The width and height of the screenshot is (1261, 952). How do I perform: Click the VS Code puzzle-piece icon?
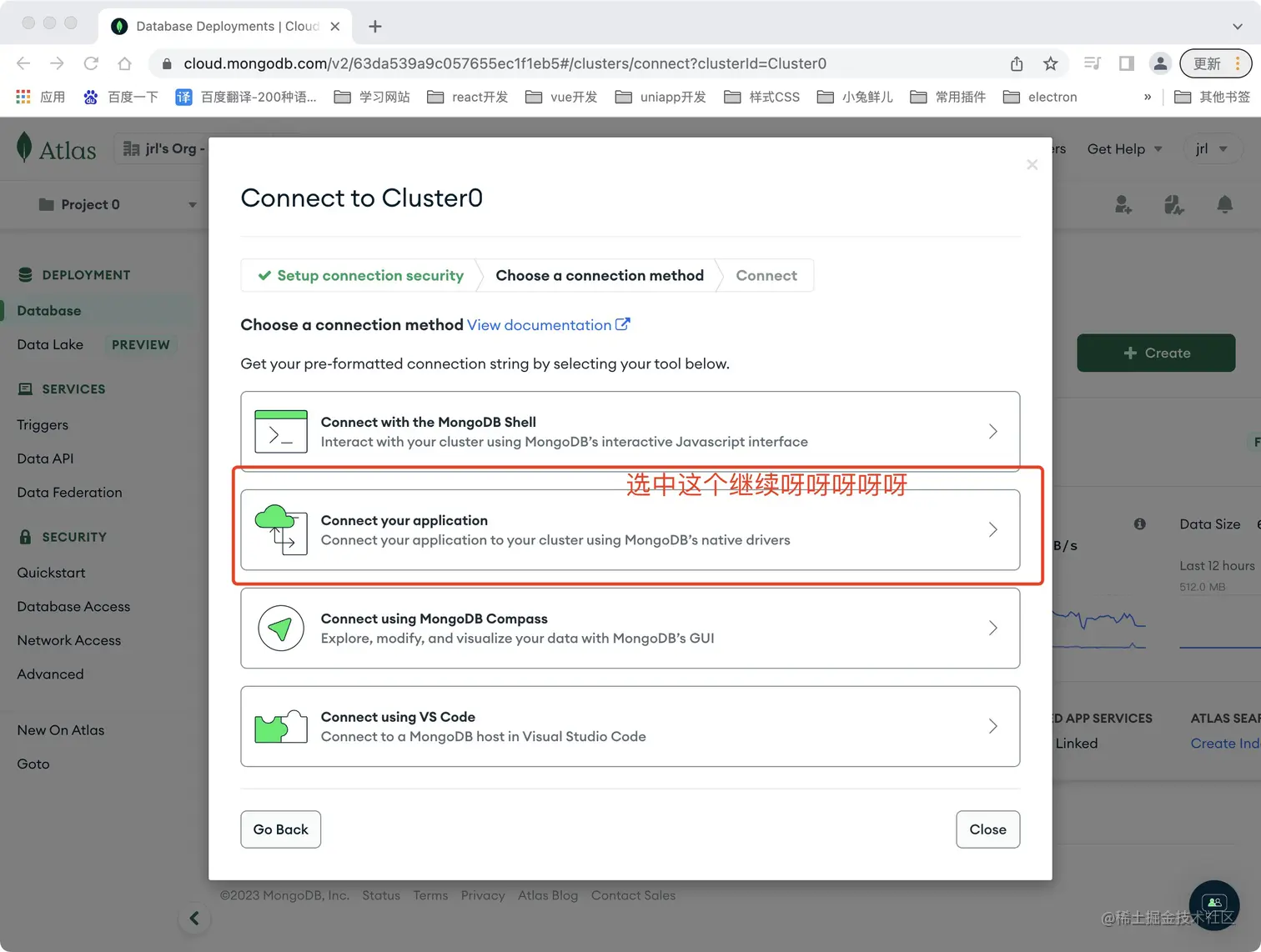[x=281, y=726]
